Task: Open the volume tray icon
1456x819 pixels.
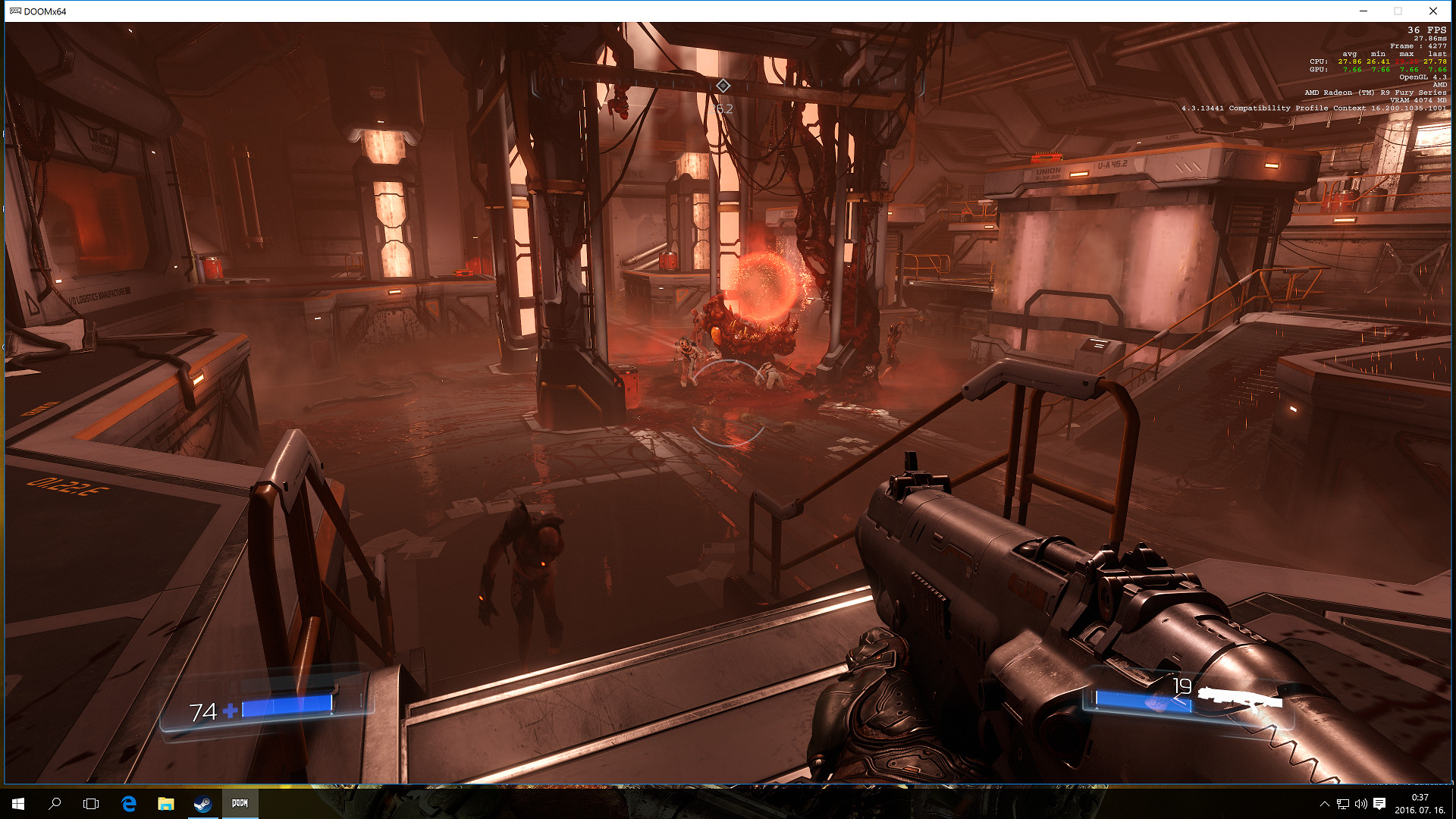Action: pos(1360,804)
